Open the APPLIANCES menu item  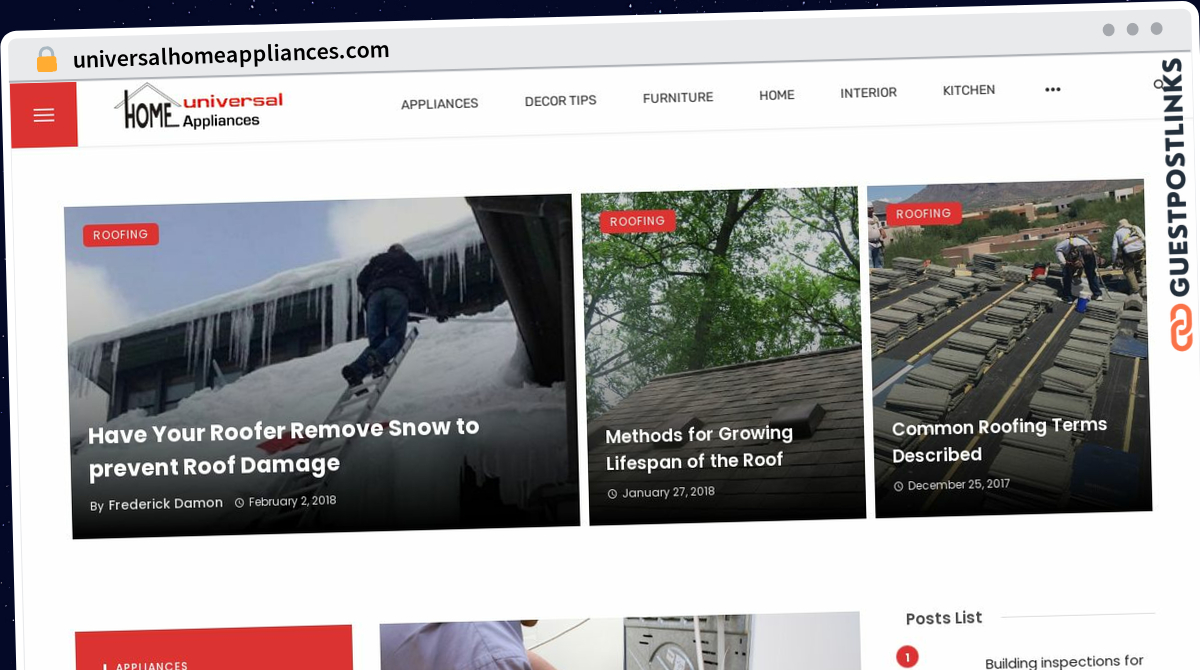(439, 103)
